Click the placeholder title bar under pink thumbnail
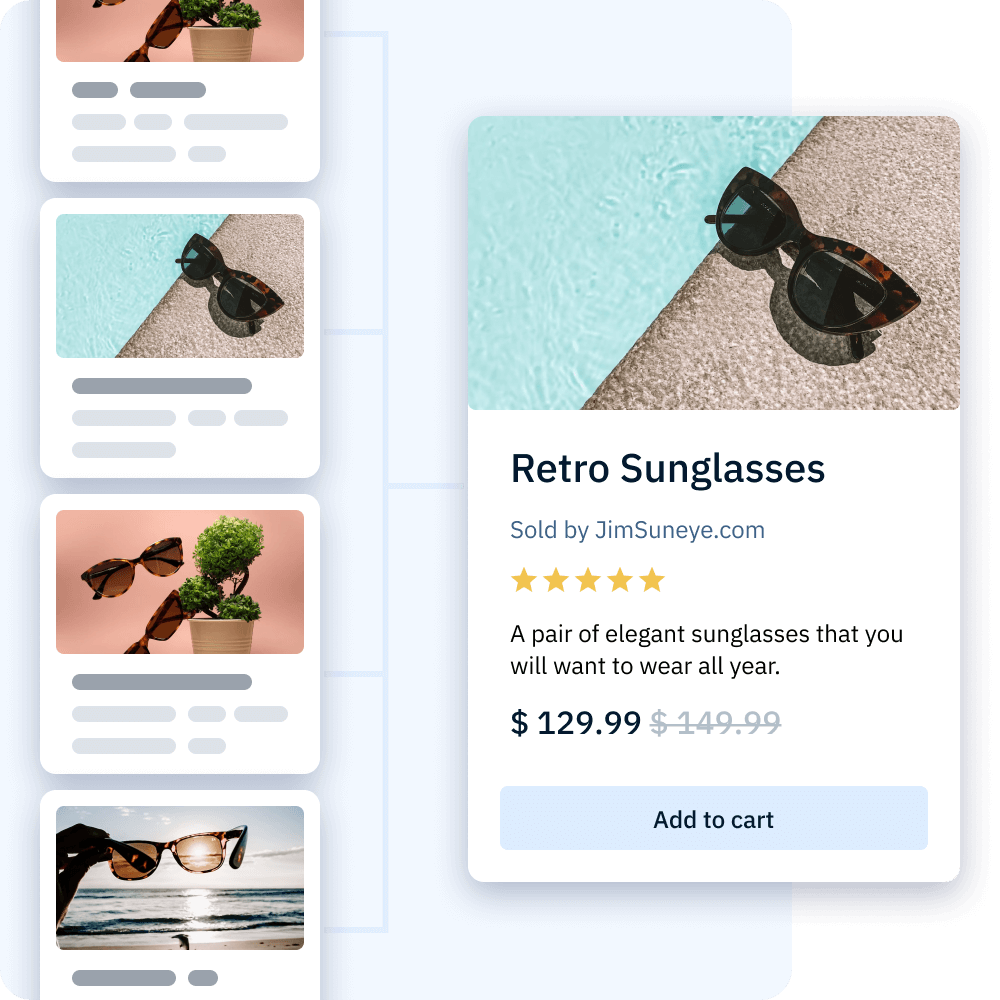 click(162, 682)
